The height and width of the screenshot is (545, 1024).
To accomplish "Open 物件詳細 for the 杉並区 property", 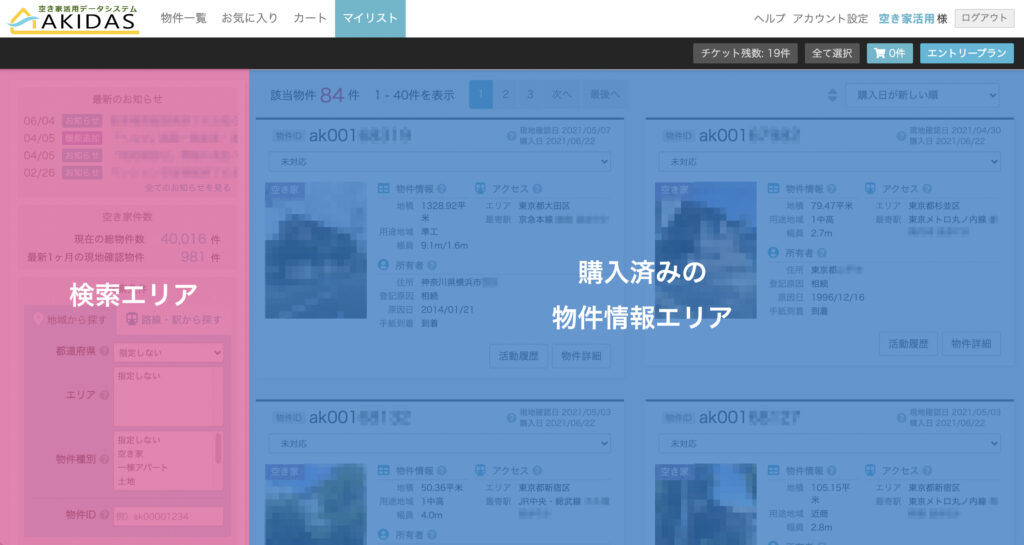I will 971,343.
